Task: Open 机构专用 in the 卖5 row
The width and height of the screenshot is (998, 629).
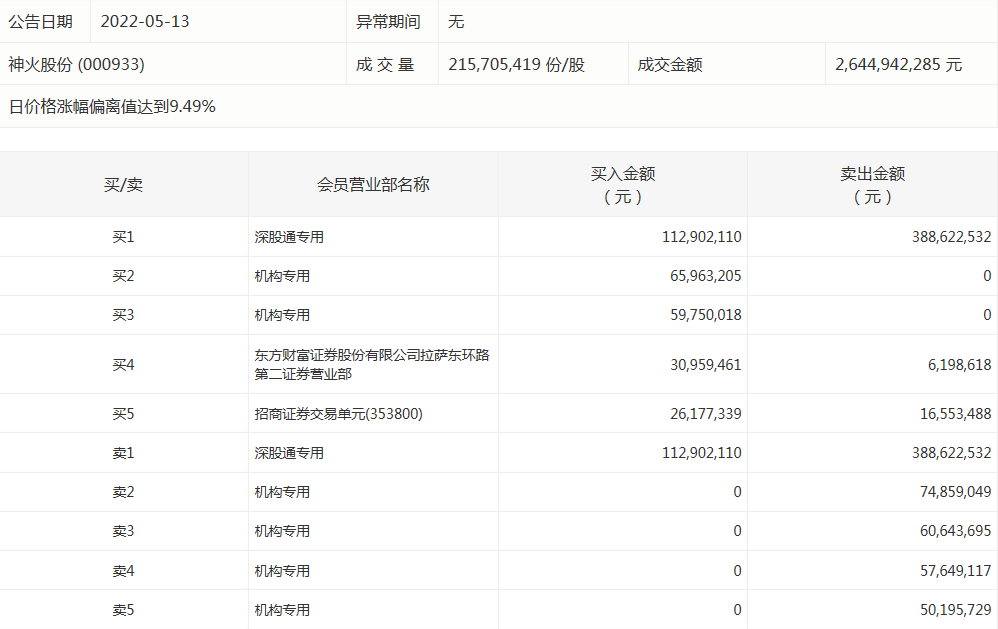Action: click(282, 610)
